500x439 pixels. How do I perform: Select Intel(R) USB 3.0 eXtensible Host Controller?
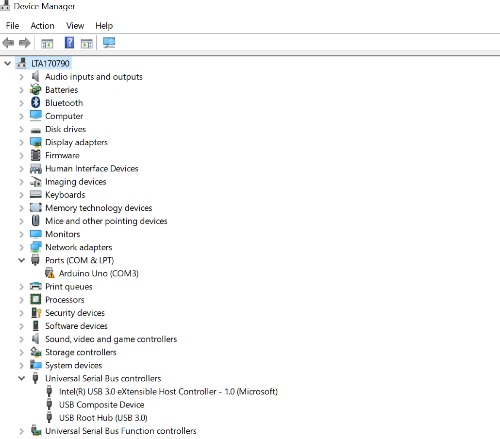168,391
